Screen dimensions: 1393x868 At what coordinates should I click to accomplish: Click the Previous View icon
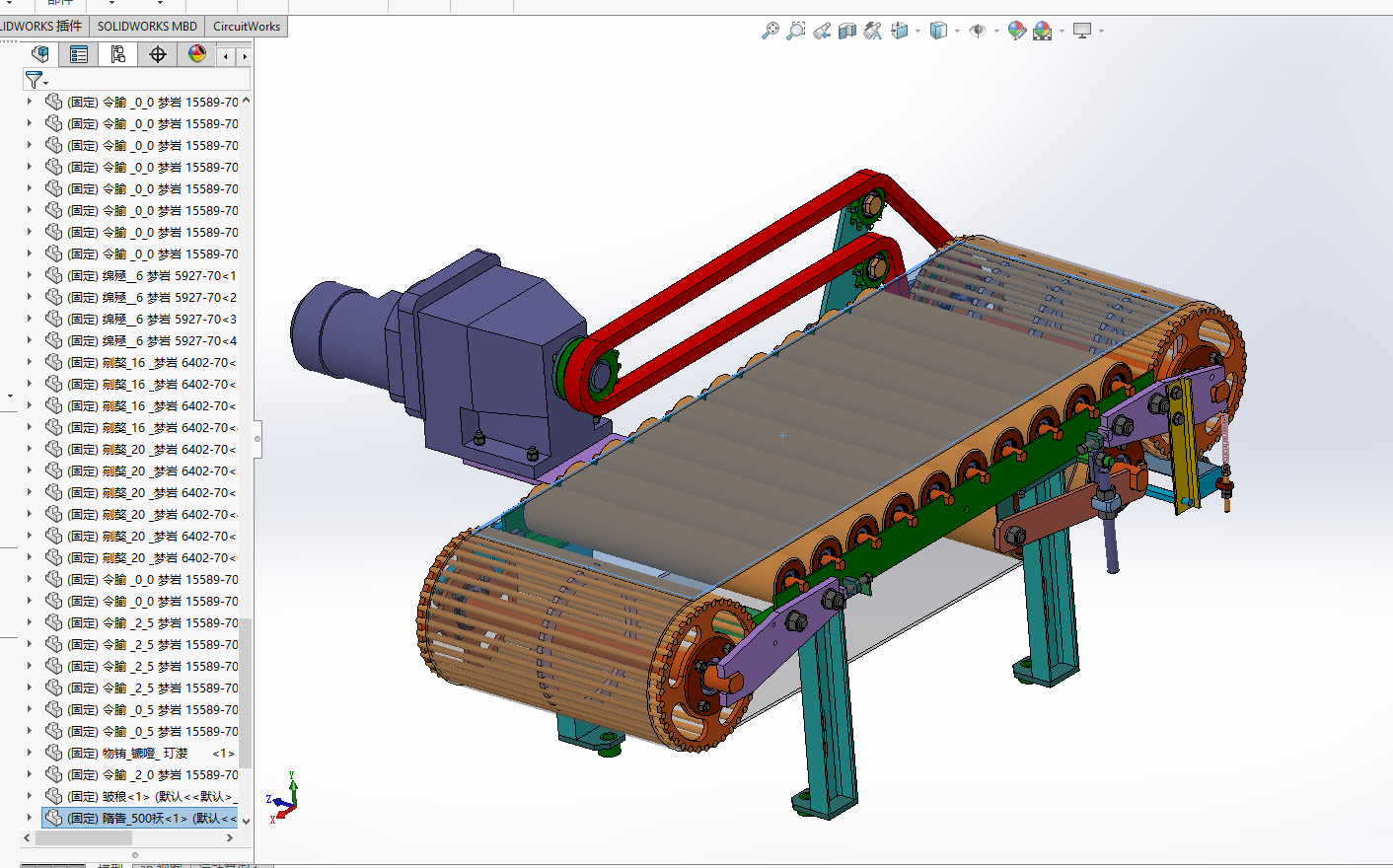point(822,32)
